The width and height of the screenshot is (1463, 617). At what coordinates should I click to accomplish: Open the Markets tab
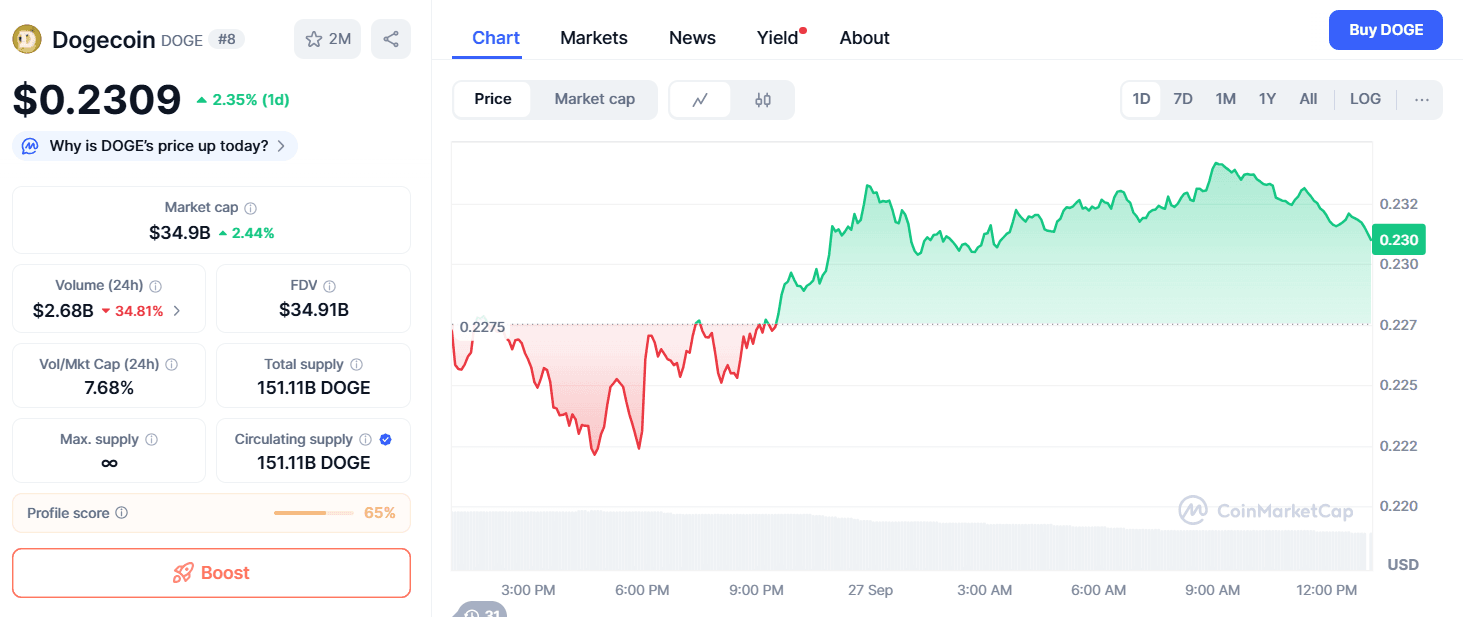(594, 38)
